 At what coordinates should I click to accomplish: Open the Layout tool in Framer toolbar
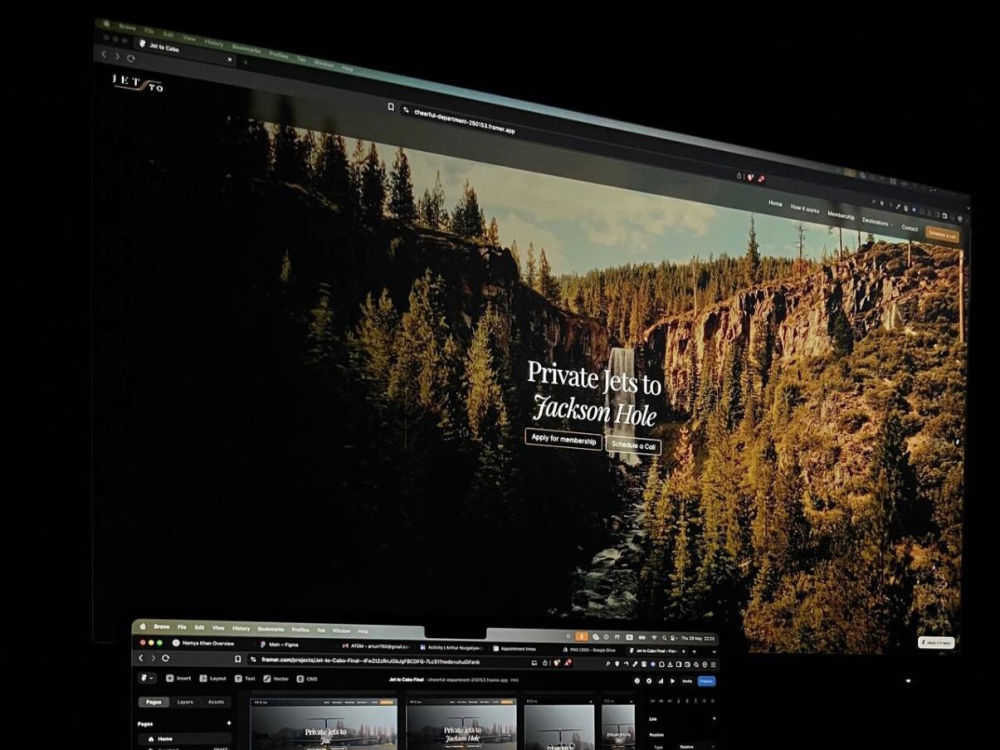point(213,679)
